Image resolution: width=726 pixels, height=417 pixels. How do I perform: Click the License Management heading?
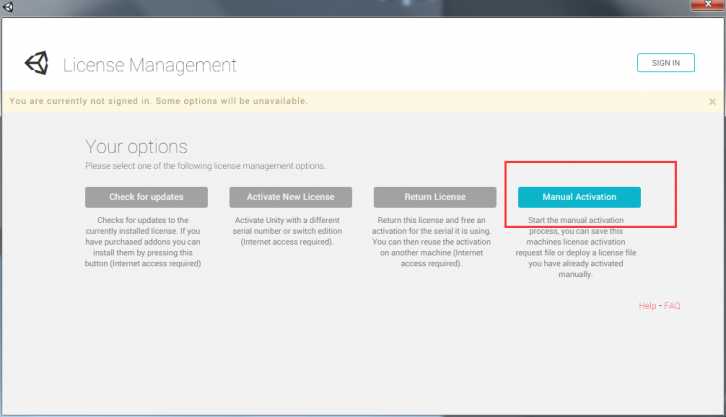(150, 65)
